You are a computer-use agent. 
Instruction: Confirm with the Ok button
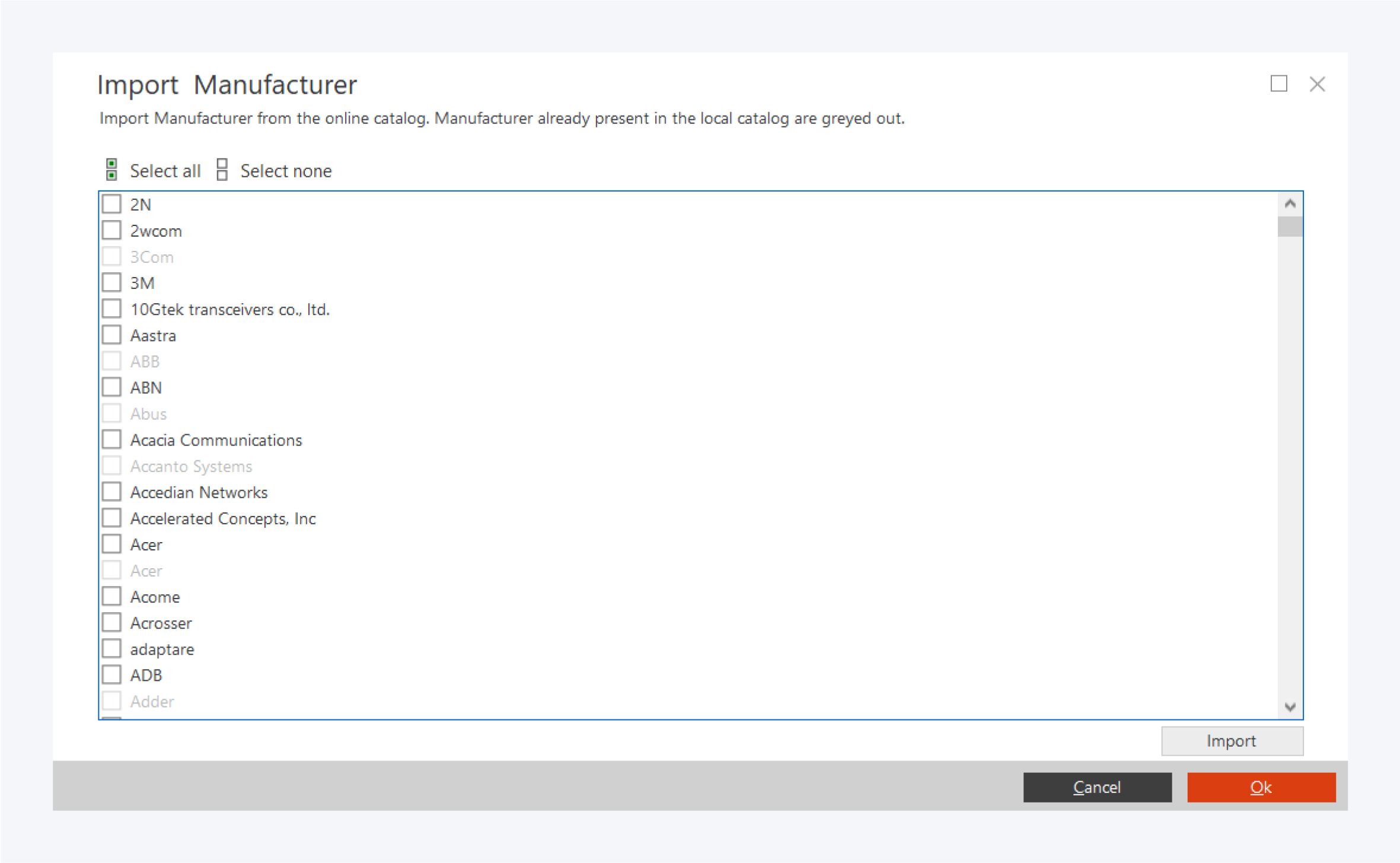(x=1261, y=787)
